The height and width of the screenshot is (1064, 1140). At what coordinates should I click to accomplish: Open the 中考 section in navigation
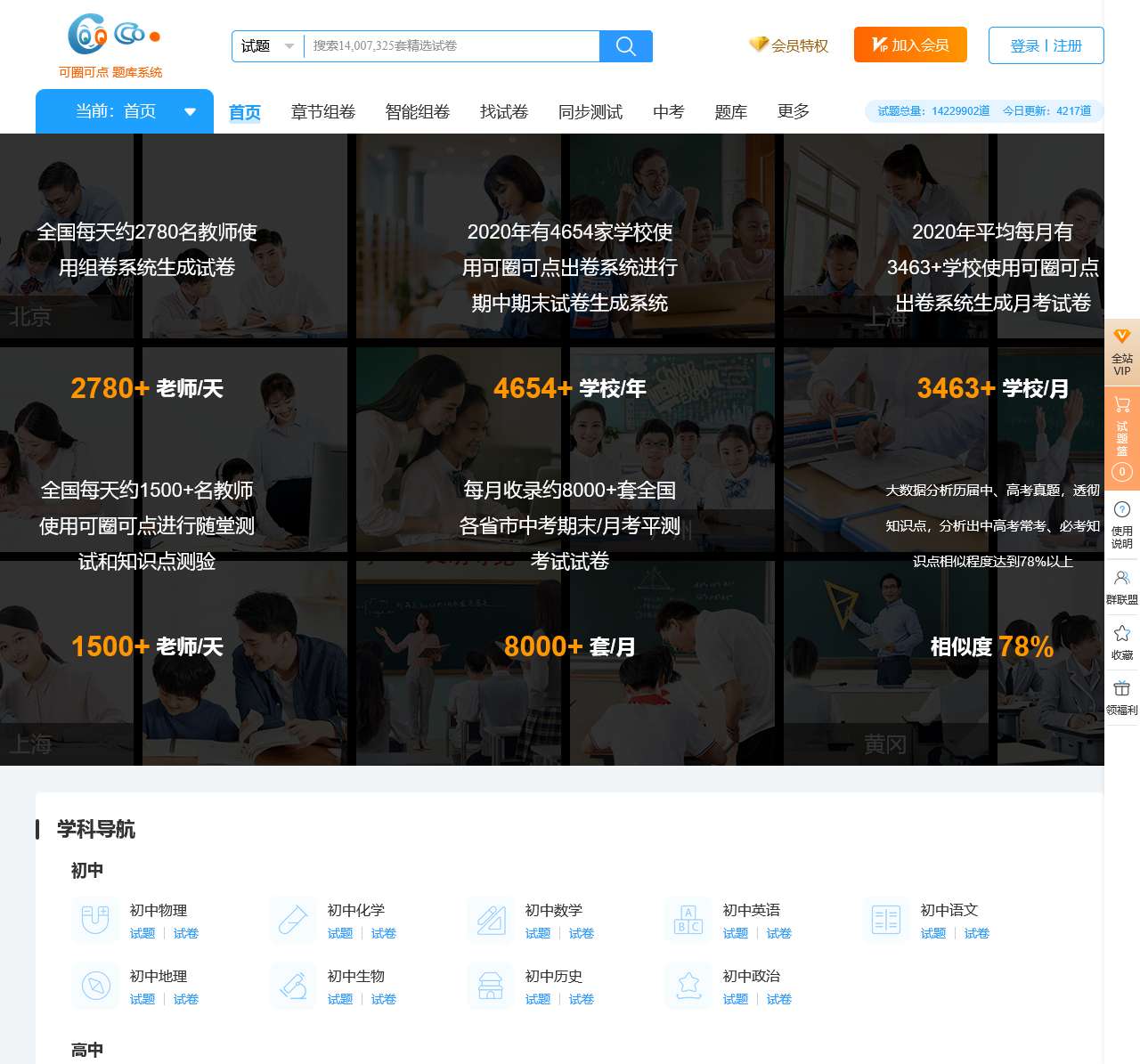click(667, 111)
